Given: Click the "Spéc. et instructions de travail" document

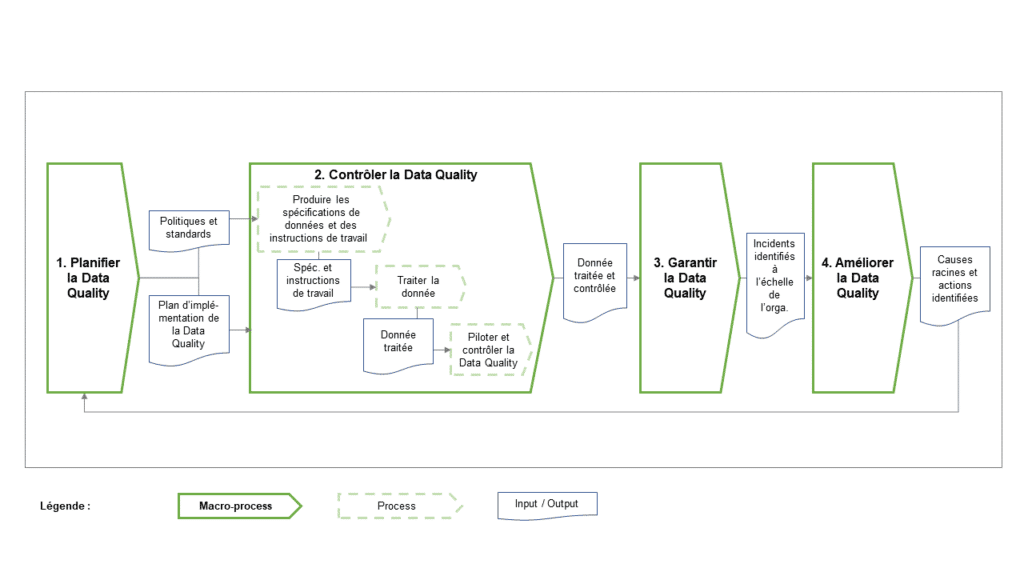Looking at the screenshot, I should 312,283.
